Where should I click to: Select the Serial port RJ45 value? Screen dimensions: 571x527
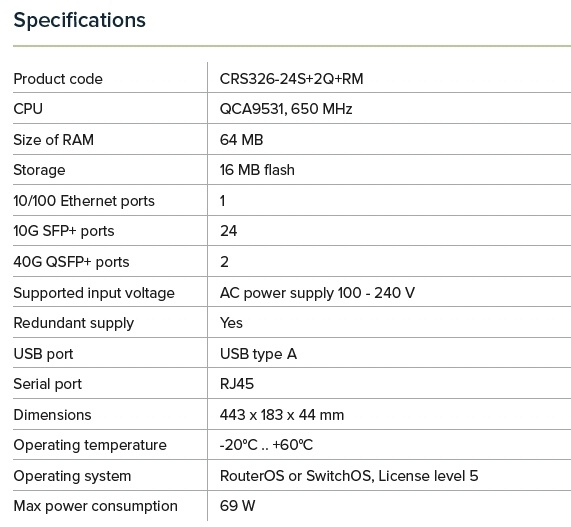pyautogui.click(x=236, y=384)
